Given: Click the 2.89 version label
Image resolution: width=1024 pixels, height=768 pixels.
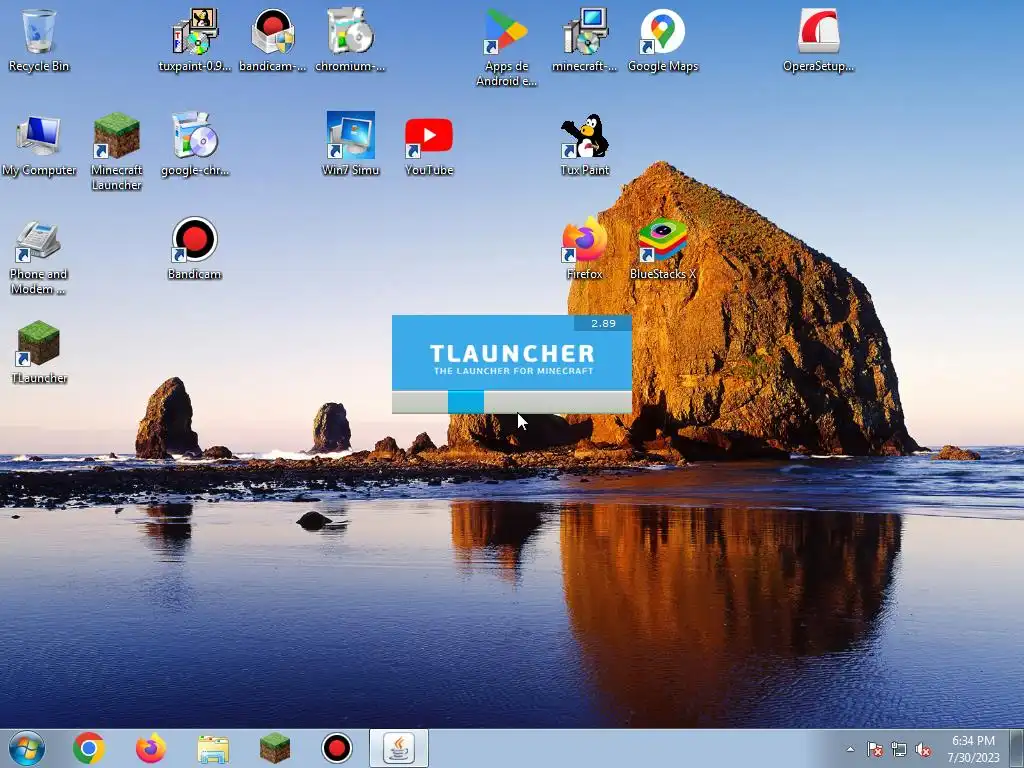Looking at the screenshot, I should (x=603, y=323).
